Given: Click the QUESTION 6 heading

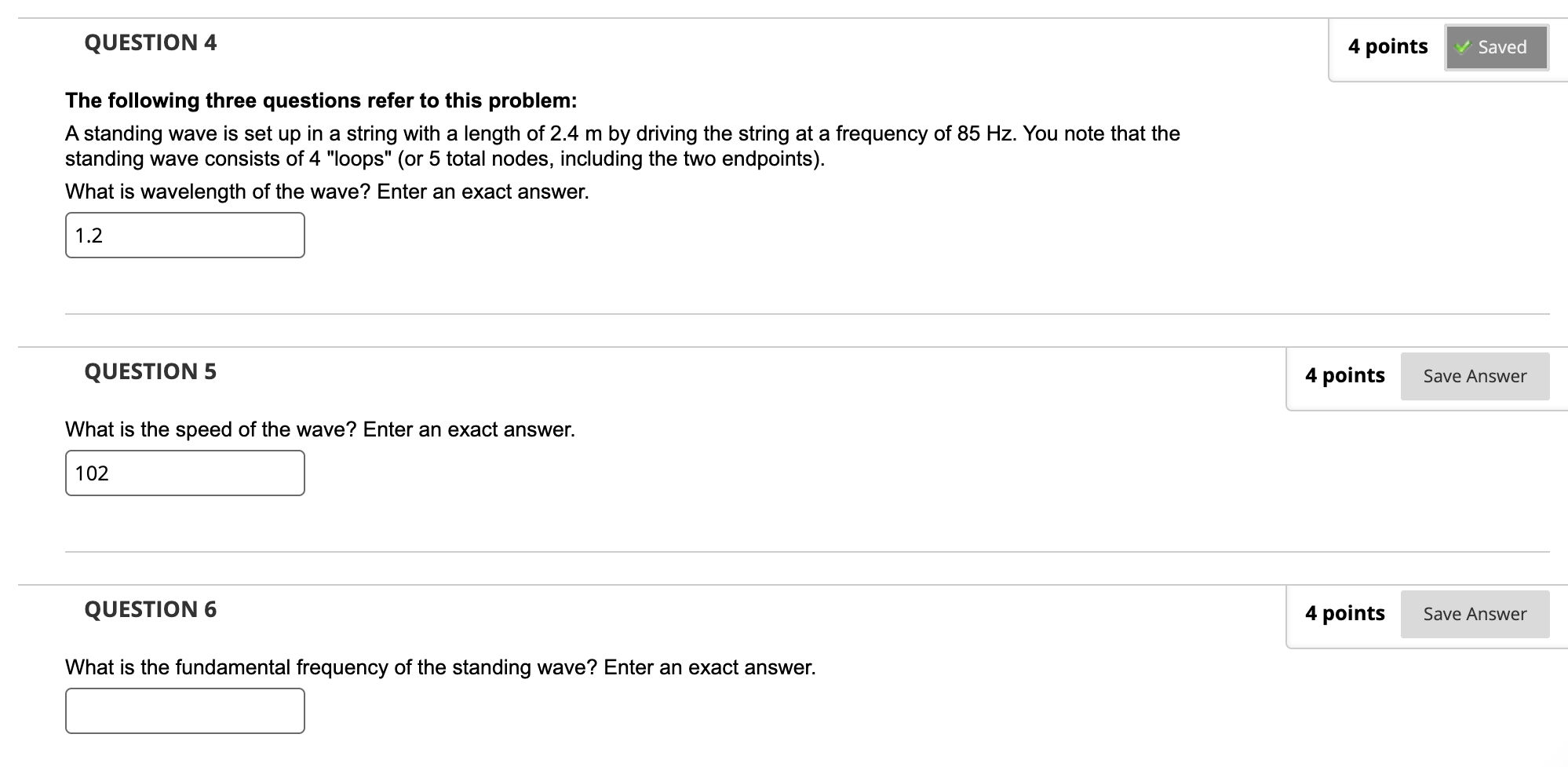Looking at the screenshot, I should (x=149, y=609).
